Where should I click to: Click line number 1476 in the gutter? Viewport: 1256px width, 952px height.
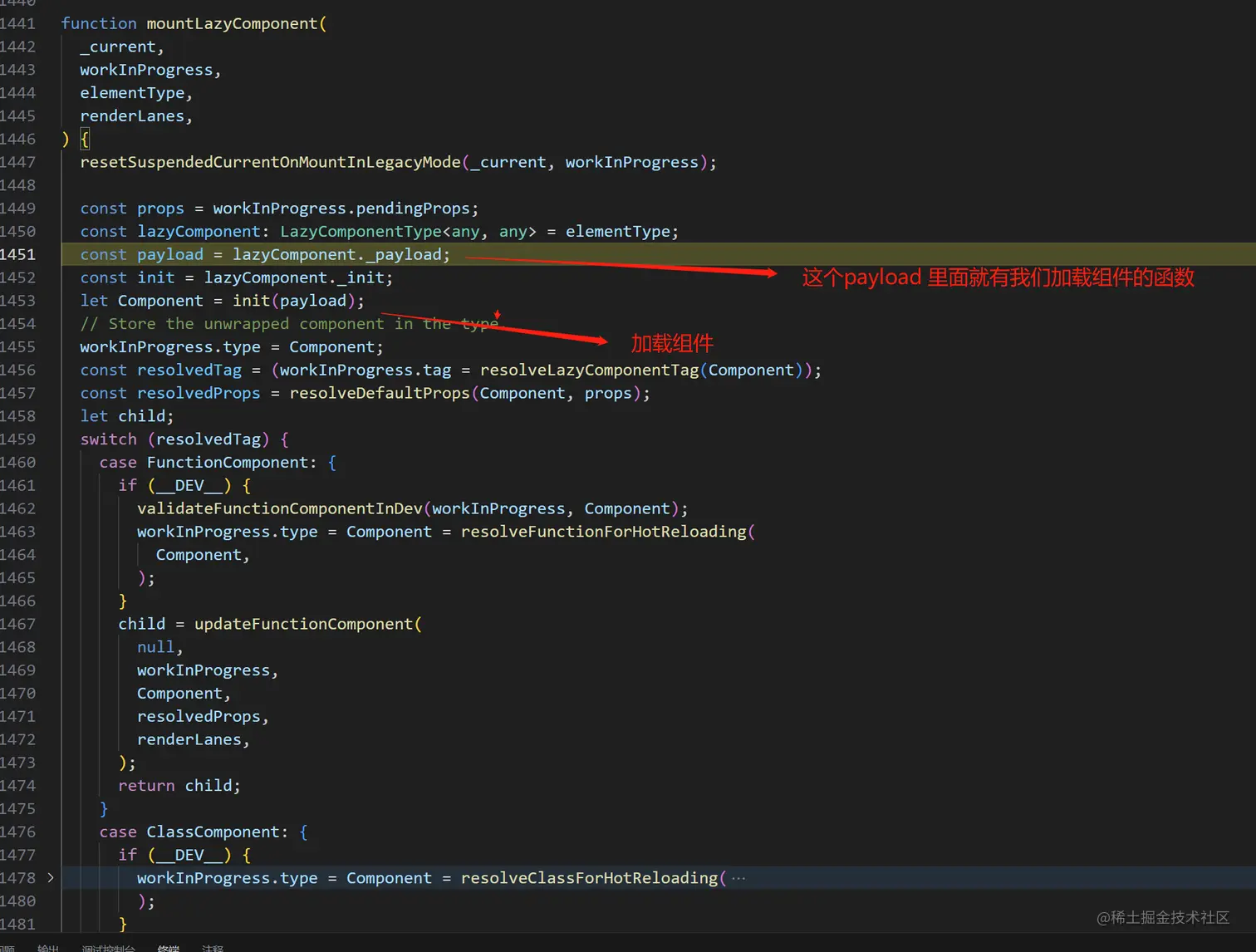click(x=17, y=832)
